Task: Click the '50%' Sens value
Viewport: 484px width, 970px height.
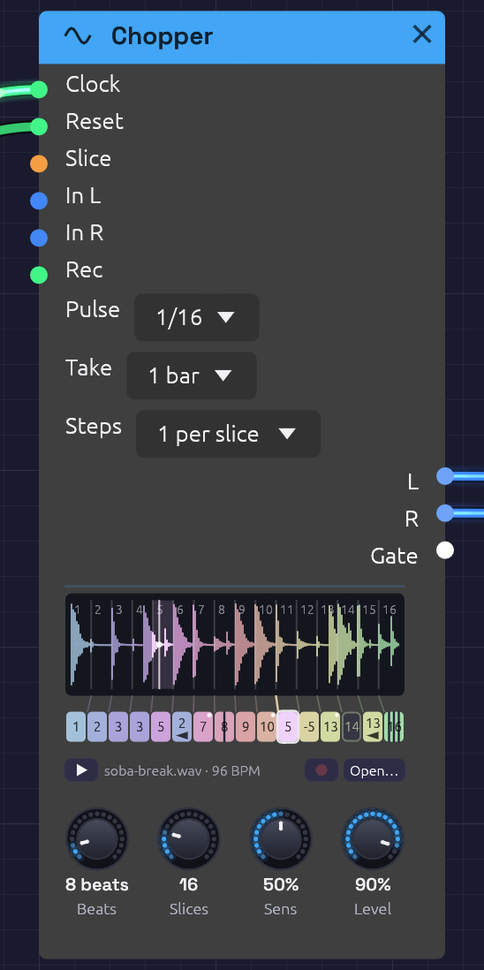Action: coord(280,885)
